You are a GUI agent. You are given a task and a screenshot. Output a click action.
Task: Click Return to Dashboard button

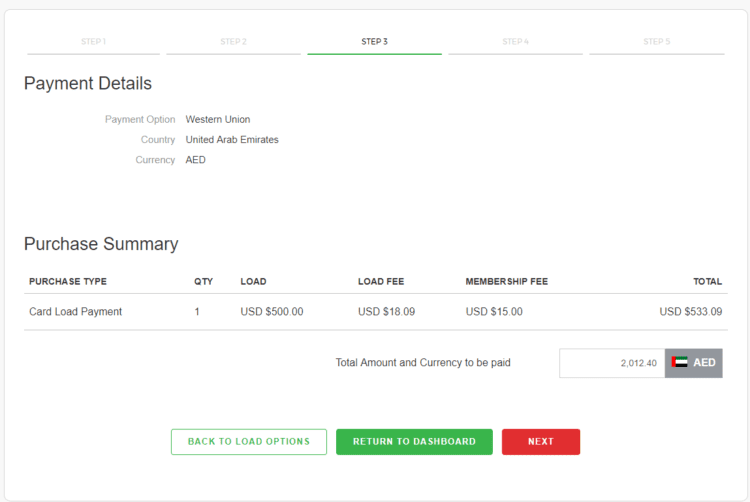pos(414,442)
